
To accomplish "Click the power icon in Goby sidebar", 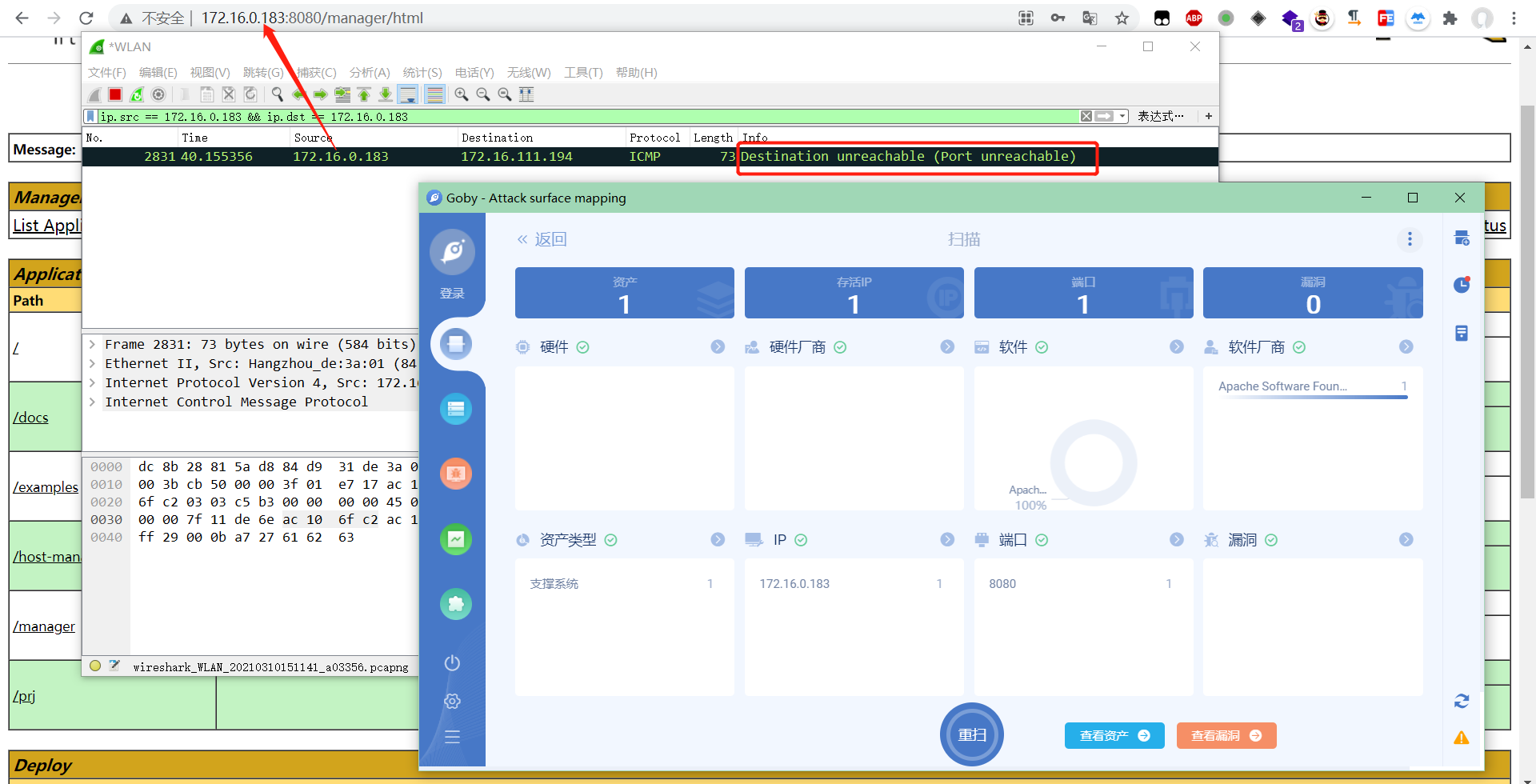I will tap(452, 662).
